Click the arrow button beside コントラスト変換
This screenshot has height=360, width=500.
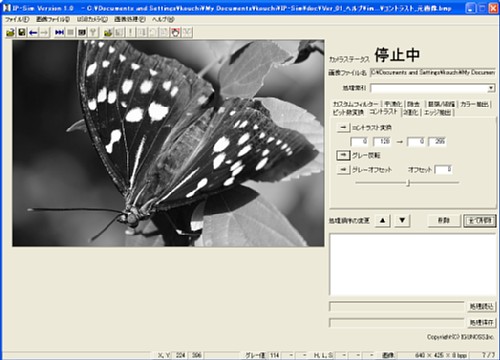pyautogui.click(x=343, y=128)
